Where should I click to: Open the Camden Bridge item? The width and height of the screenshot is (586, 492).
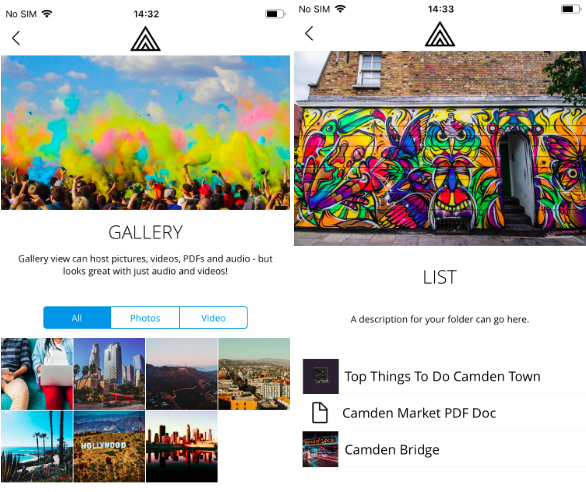[x=392, y=449]
